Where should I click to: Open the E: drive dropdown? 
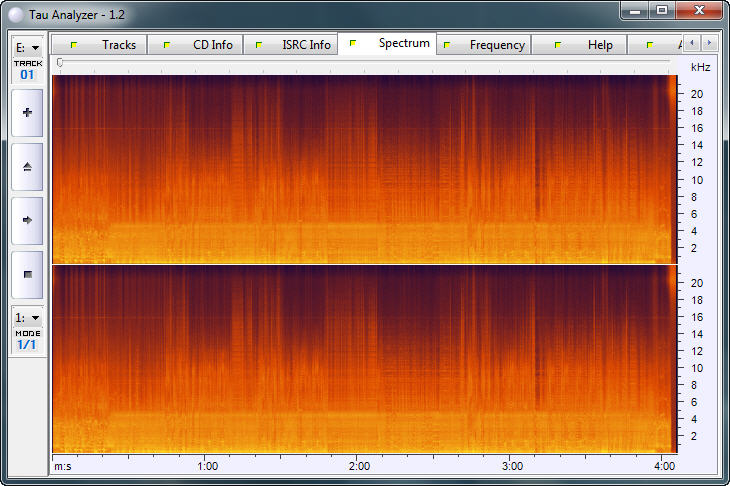[27, 47]
